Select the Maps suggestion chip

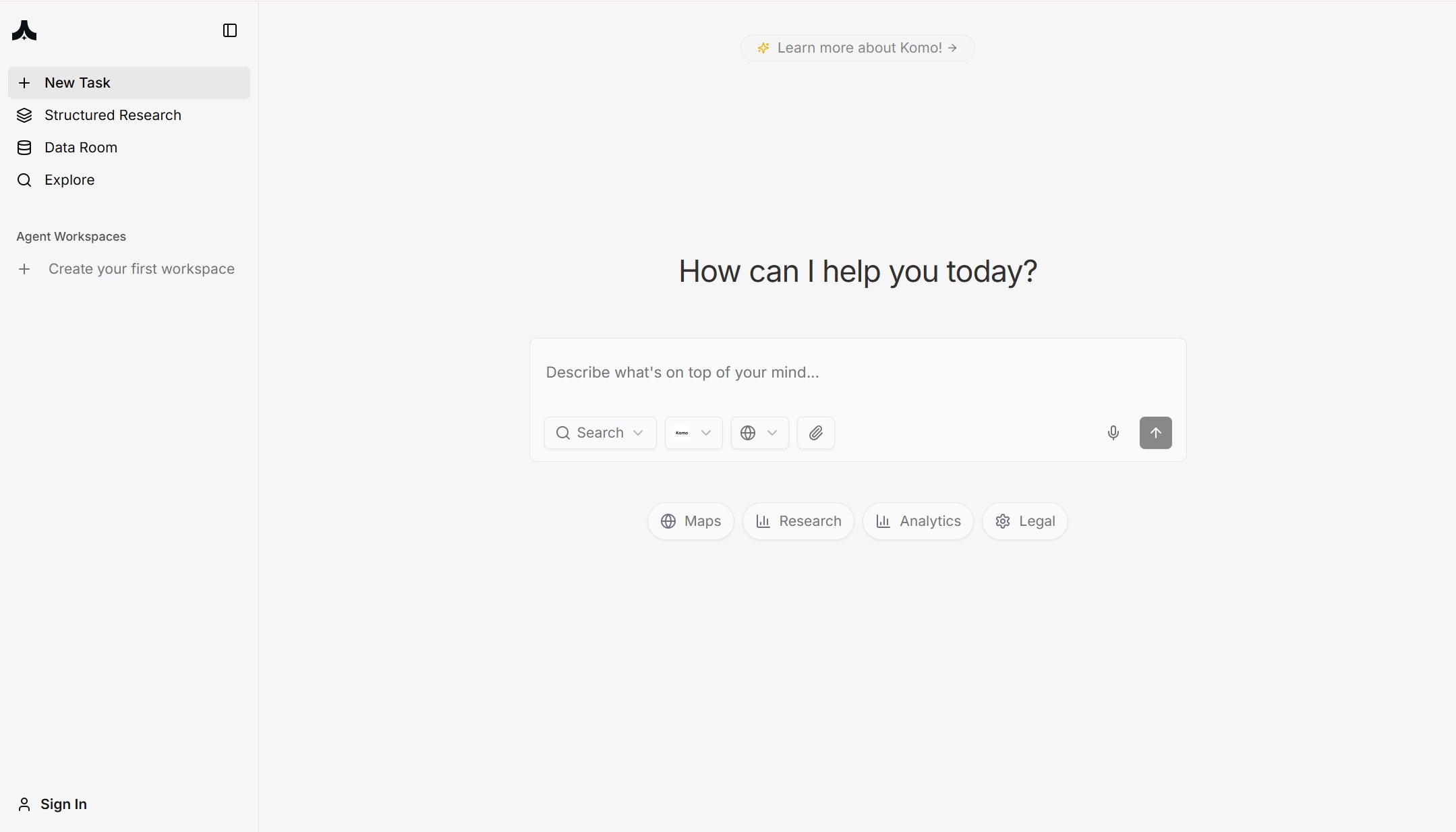pos(691,521)
